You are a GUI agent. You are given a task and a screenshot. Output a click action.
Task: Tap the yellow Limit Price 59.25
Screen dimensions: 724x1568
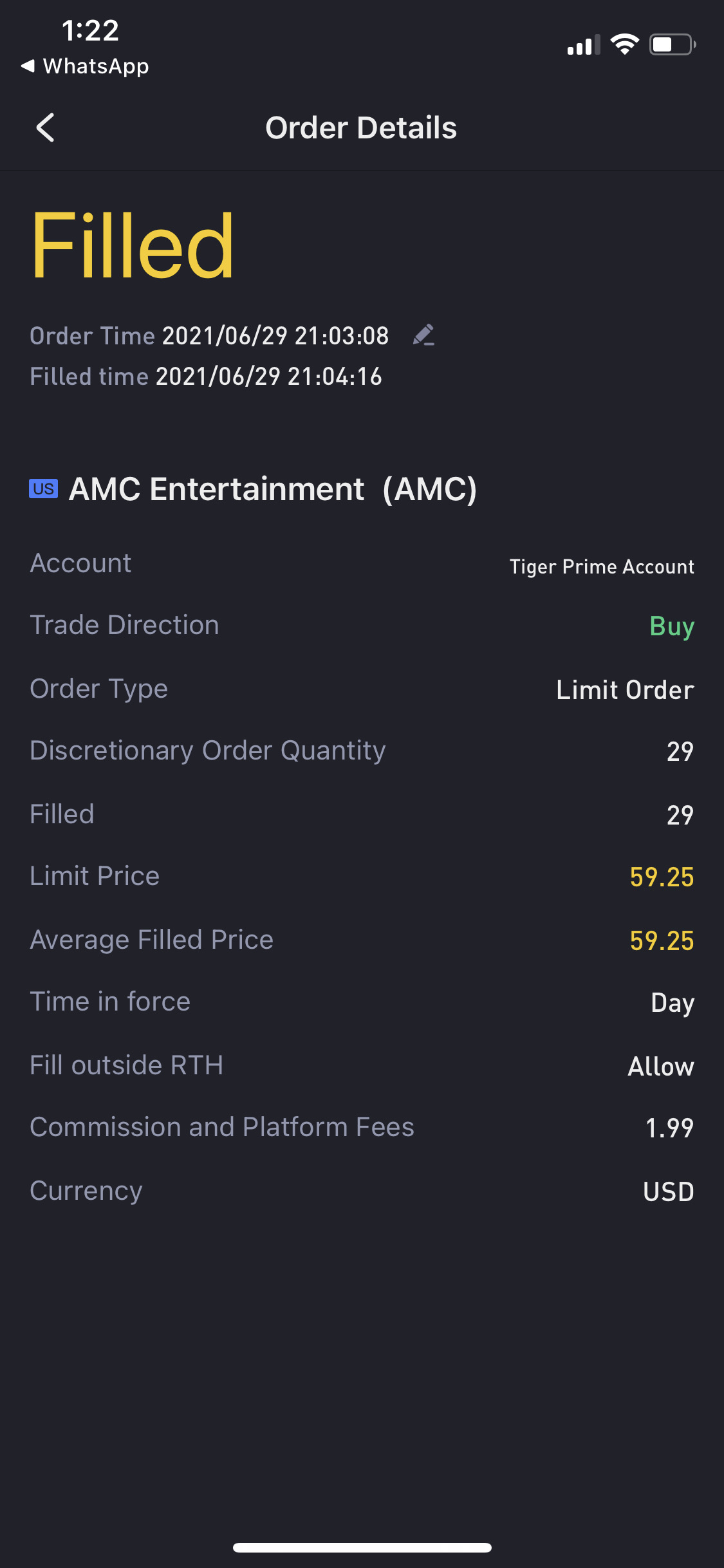(x=661, y=877)
